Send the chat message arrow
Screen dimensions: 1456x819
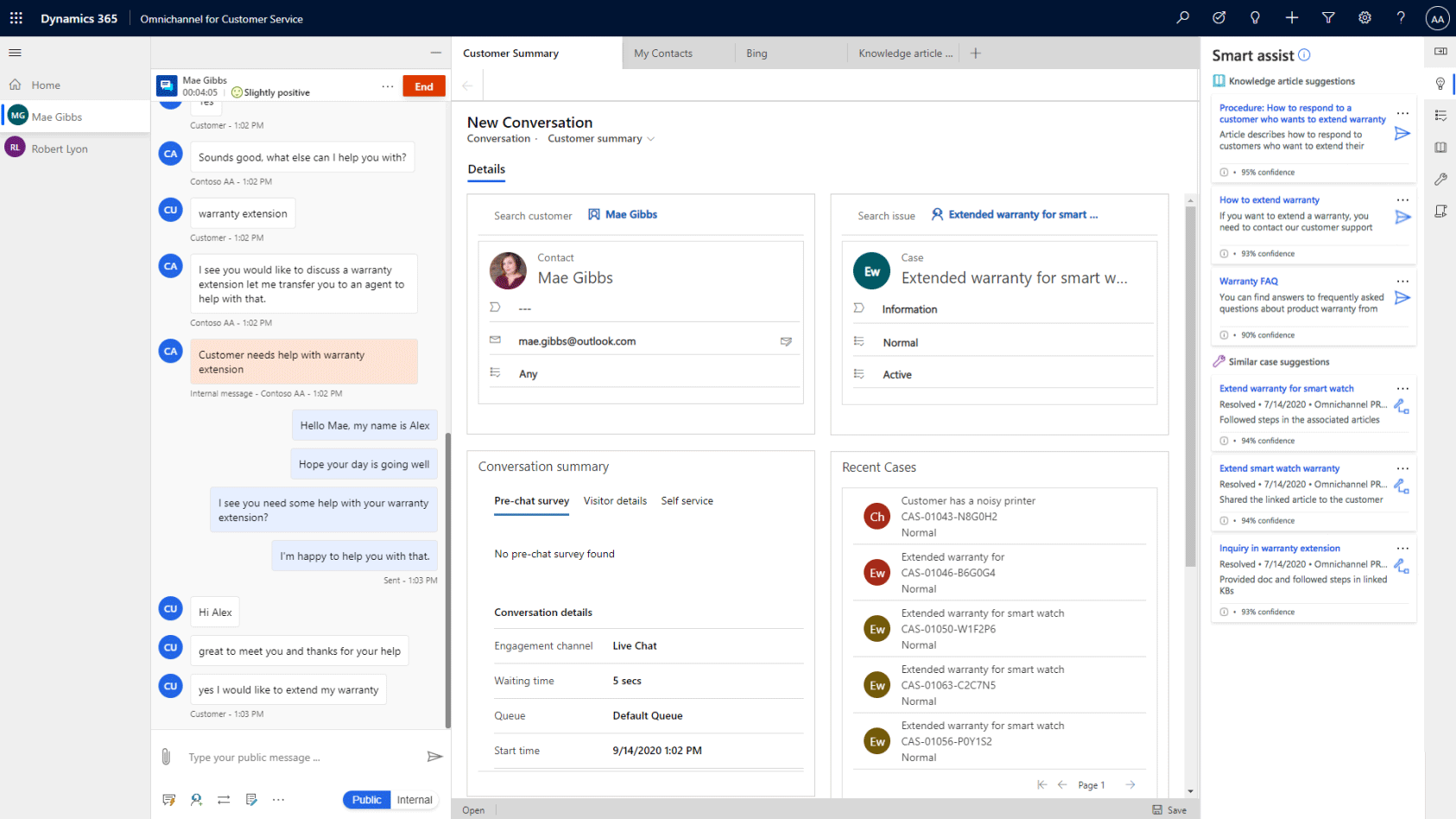tap(434, 757)
